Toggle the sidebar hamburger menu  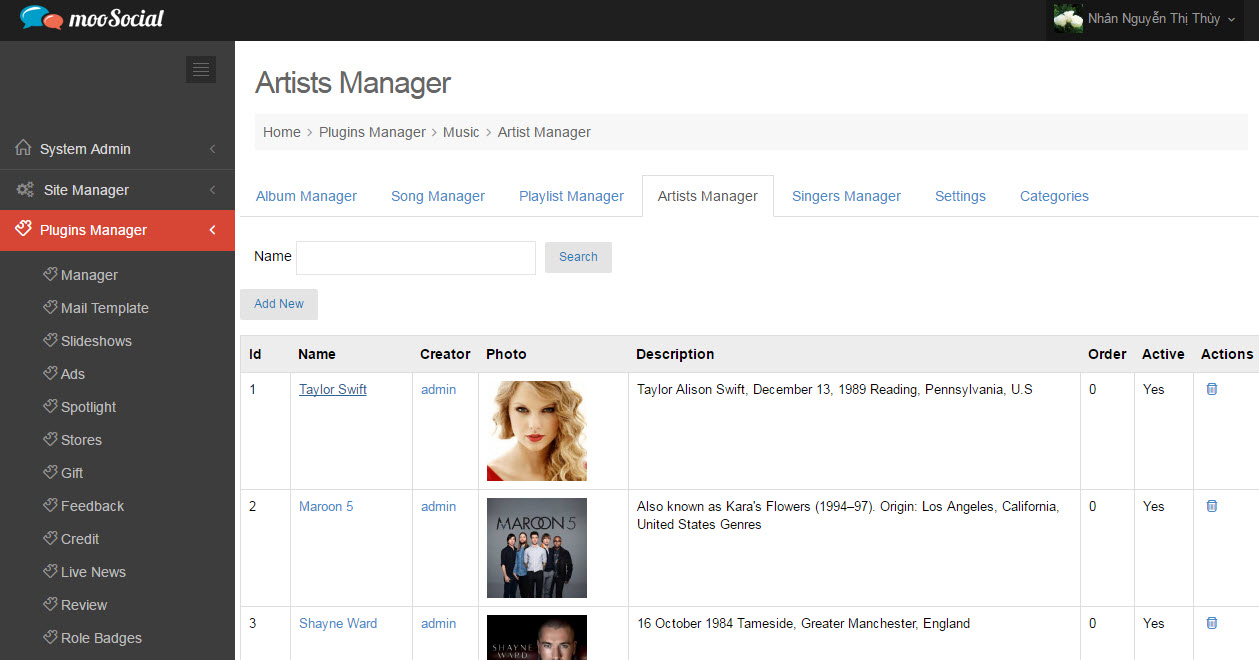[x=201, y=69]
